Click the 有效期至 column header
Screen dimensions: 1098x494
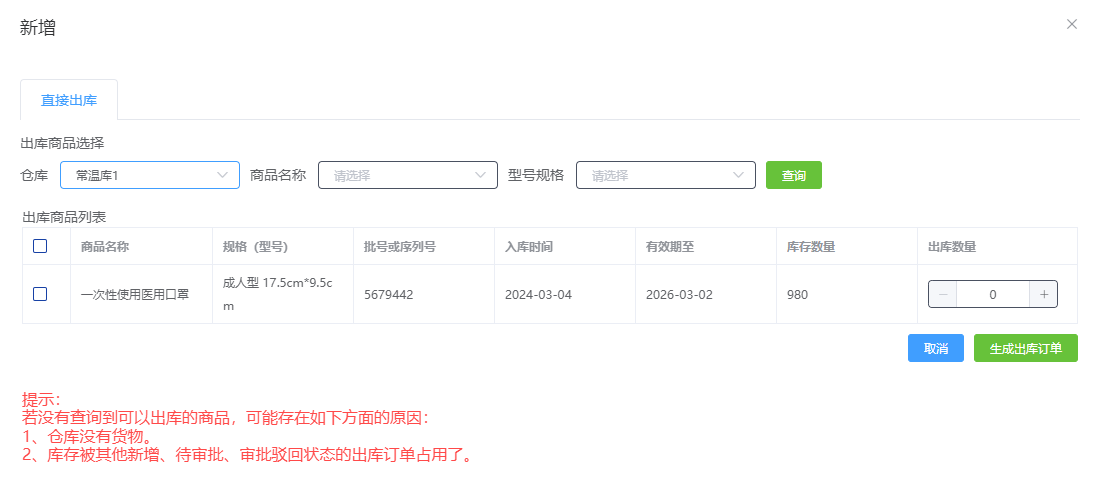click(670, 246)
